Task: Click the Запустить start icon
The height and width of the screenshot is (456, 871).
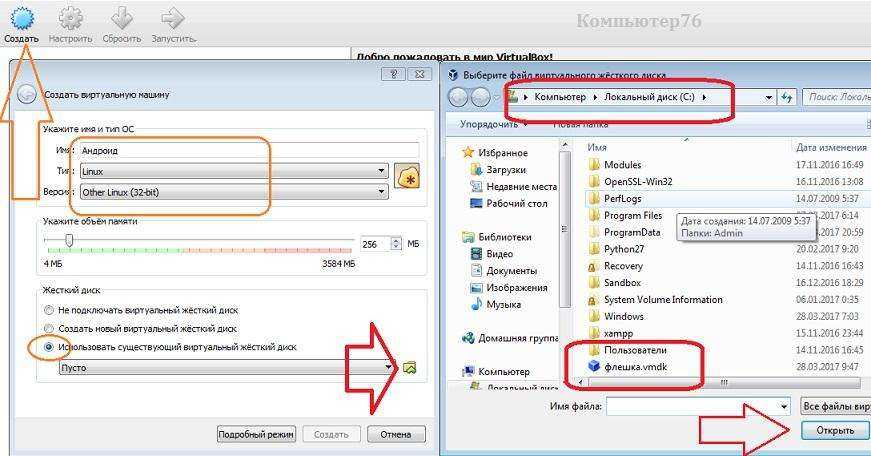Action: [x=173, y=18]
